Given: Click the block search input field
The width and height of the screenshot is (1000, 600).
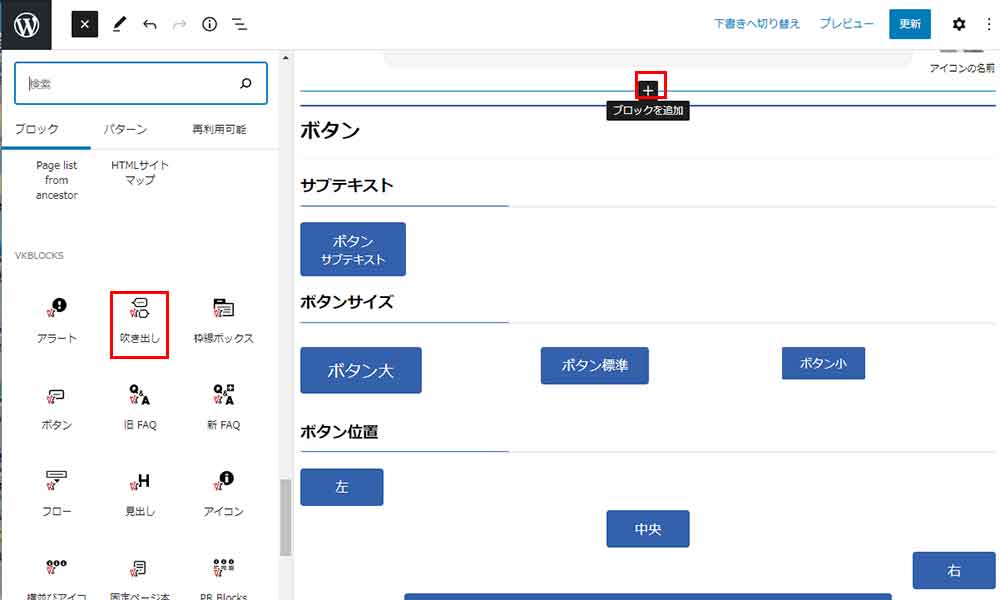Looking at the screenshot, I should click(x=130, y=84).
